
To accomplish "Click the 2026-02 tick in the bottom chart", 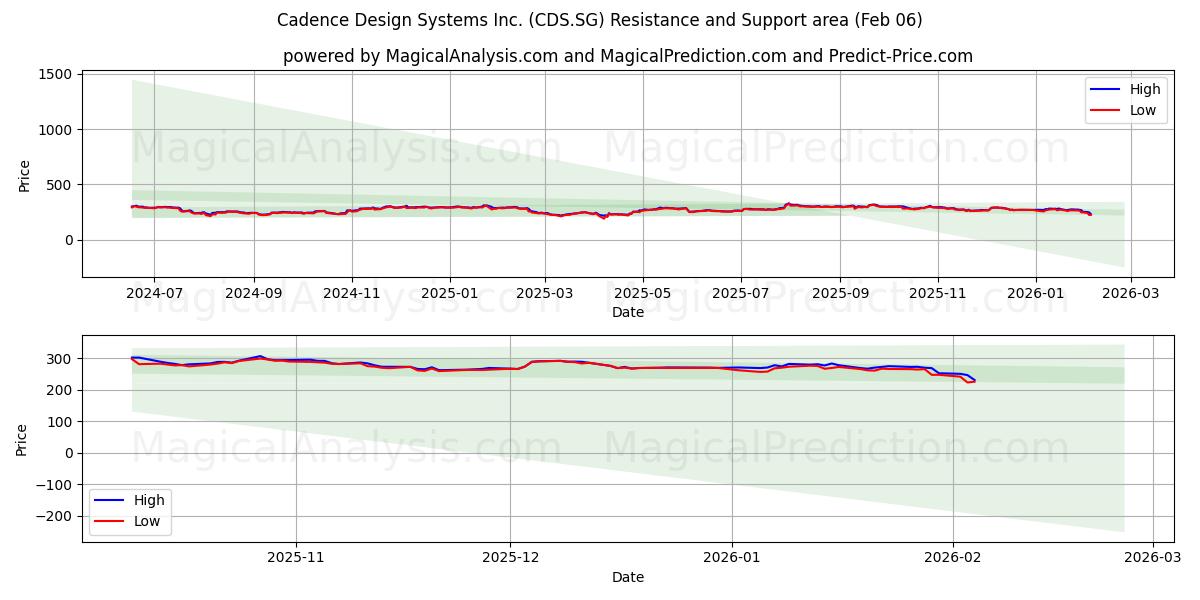I will (x=953, y=560).
